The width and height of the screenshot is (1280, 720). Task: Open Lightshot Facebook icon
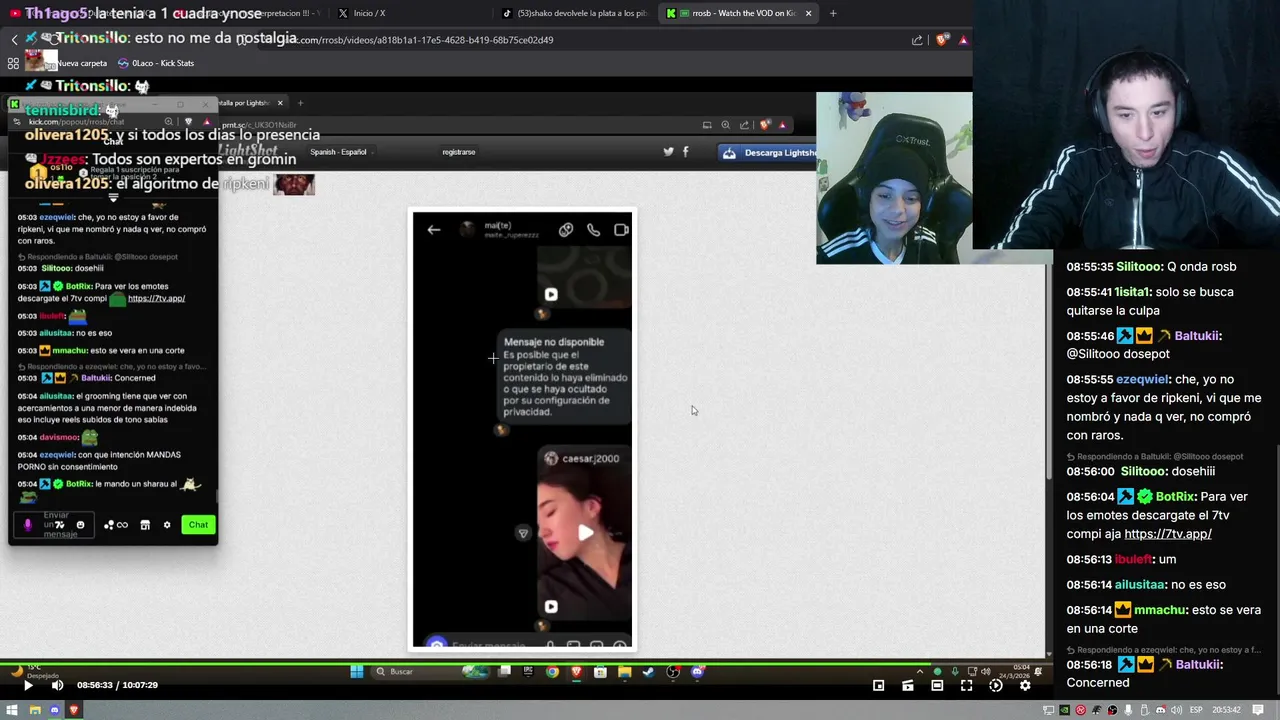[x=685, y=152]
